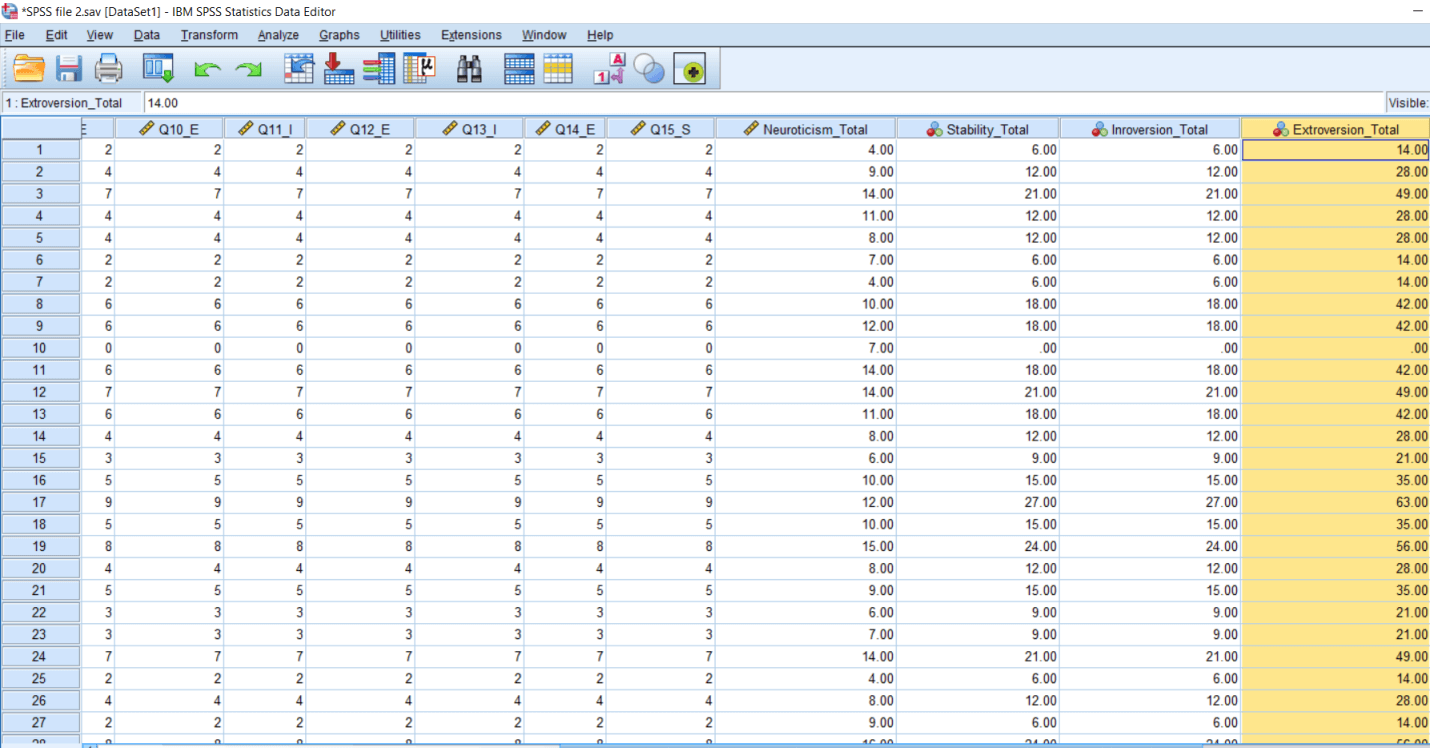Open the Graphs menu
Screen dimensions: 1430x748
(x=339, y=34)
